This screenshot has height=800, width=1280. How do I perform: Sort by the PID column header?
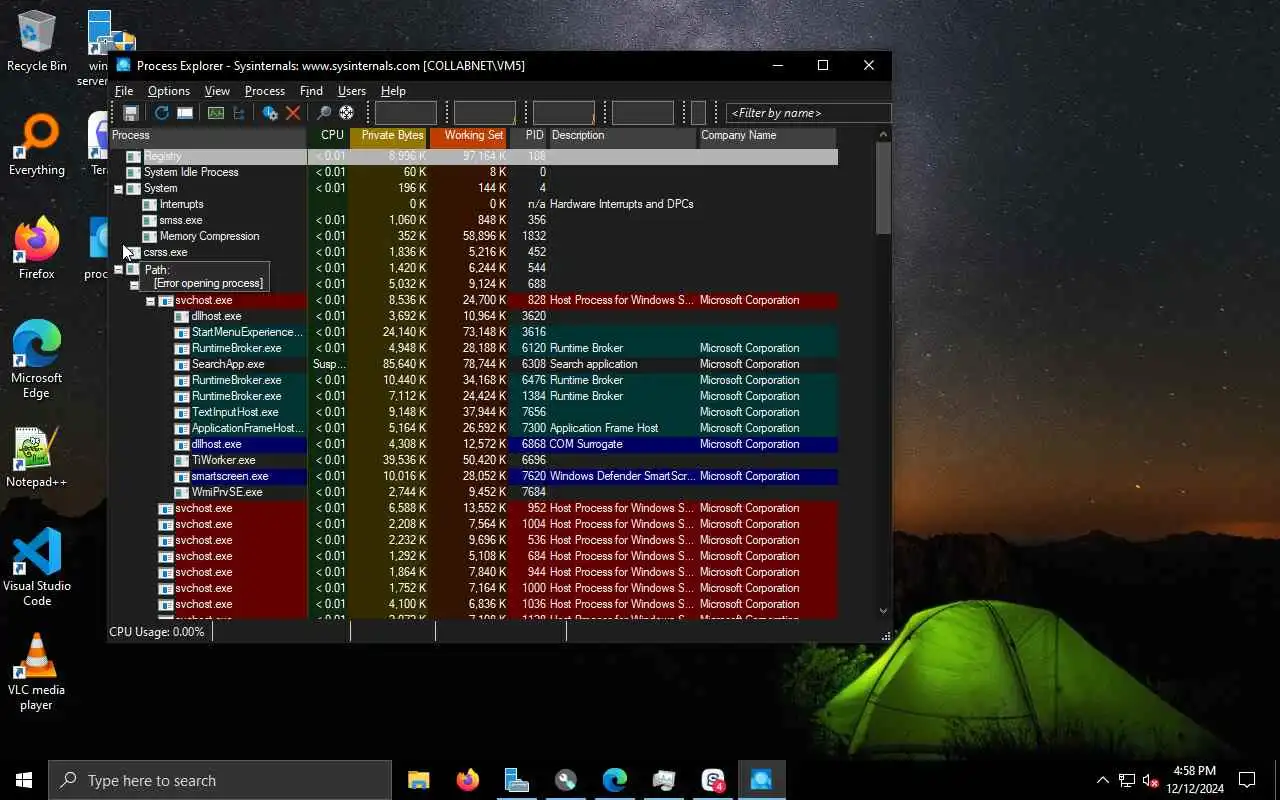pos(529,136)
